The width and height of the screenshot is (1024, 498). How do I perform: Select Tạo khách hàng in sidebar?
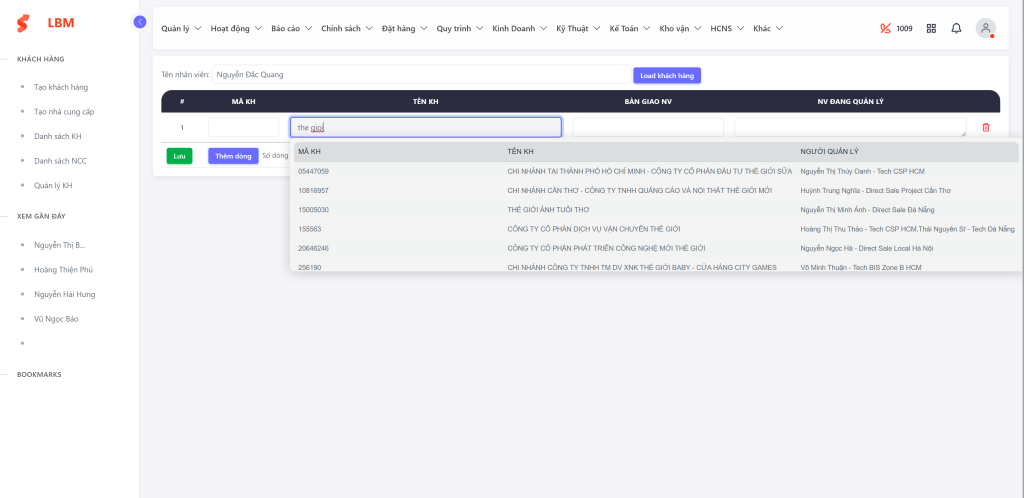tap(61, 87)
